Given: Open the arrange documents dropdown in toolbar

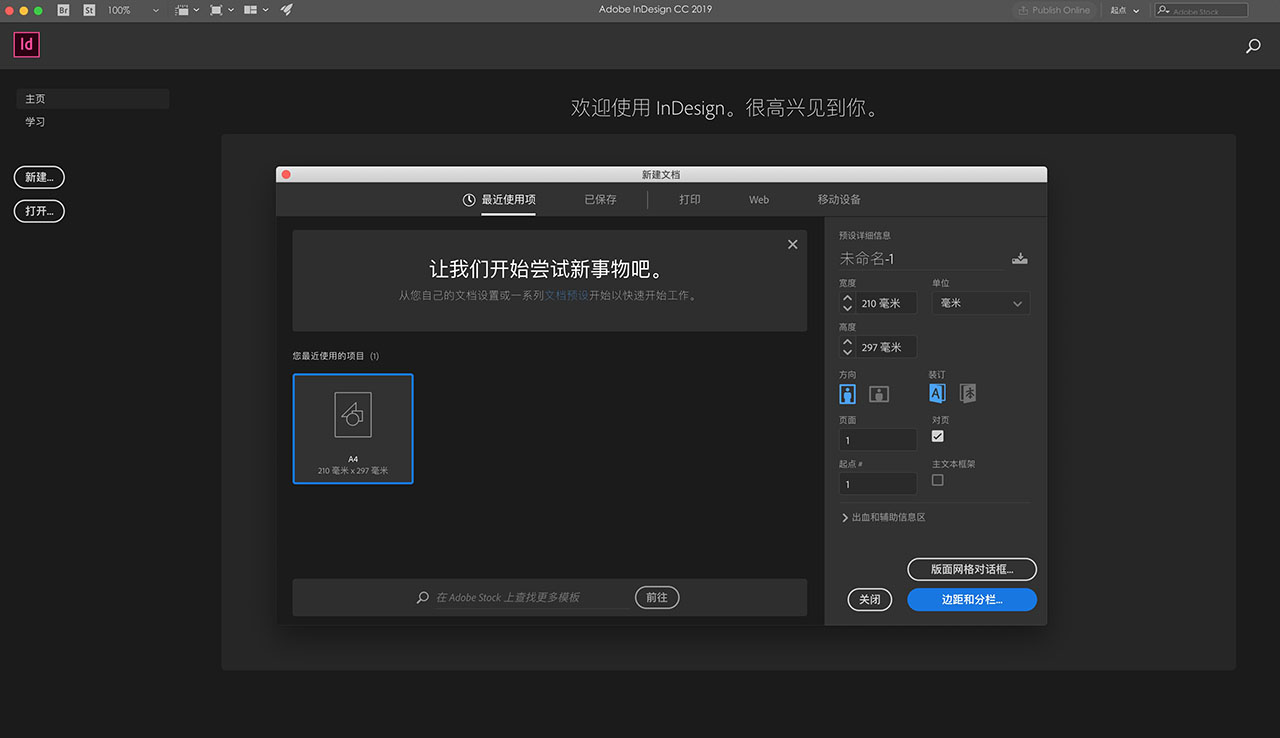Looking at the screenshot, I should pyautogui.click(x=256, y=10).
